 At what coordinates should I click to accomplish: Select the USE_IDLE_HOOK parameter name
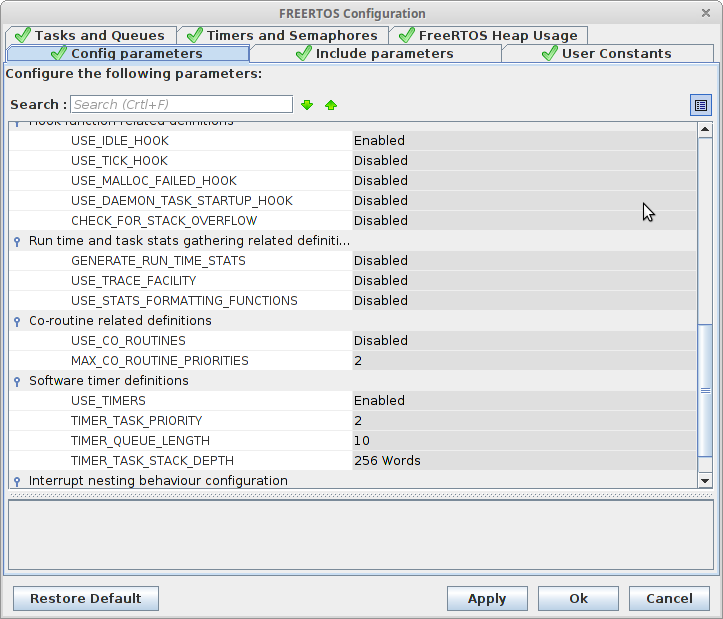coord(120,141)
